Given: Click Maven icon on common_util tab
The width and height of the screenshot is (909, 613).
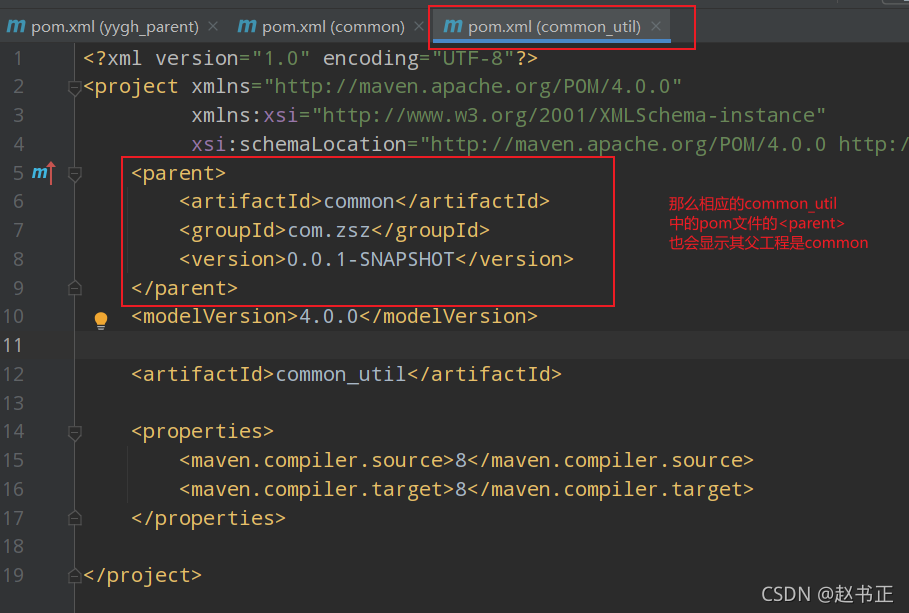Looking at the screenshot, I should pyautogui.click(x=453, y=26).
